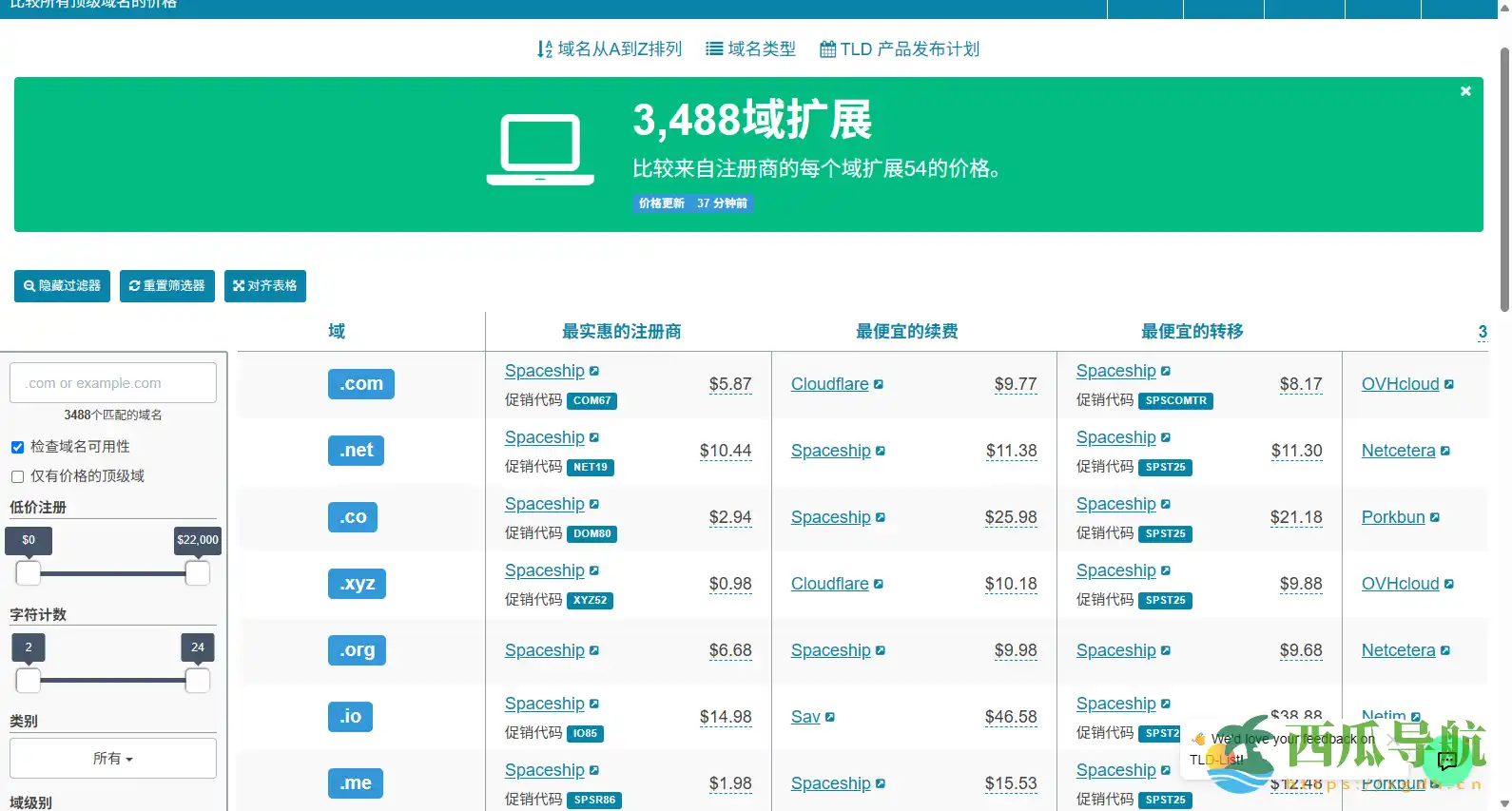
Task: Enable the 仅有价格的顶级域 checkbox
Action: click(x=17, y=476)
